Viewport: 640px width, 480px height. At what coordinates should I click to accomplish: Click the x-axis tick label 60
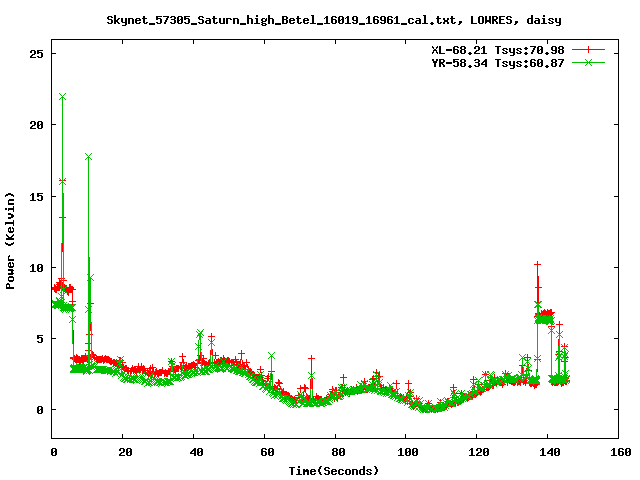point(267,452)
